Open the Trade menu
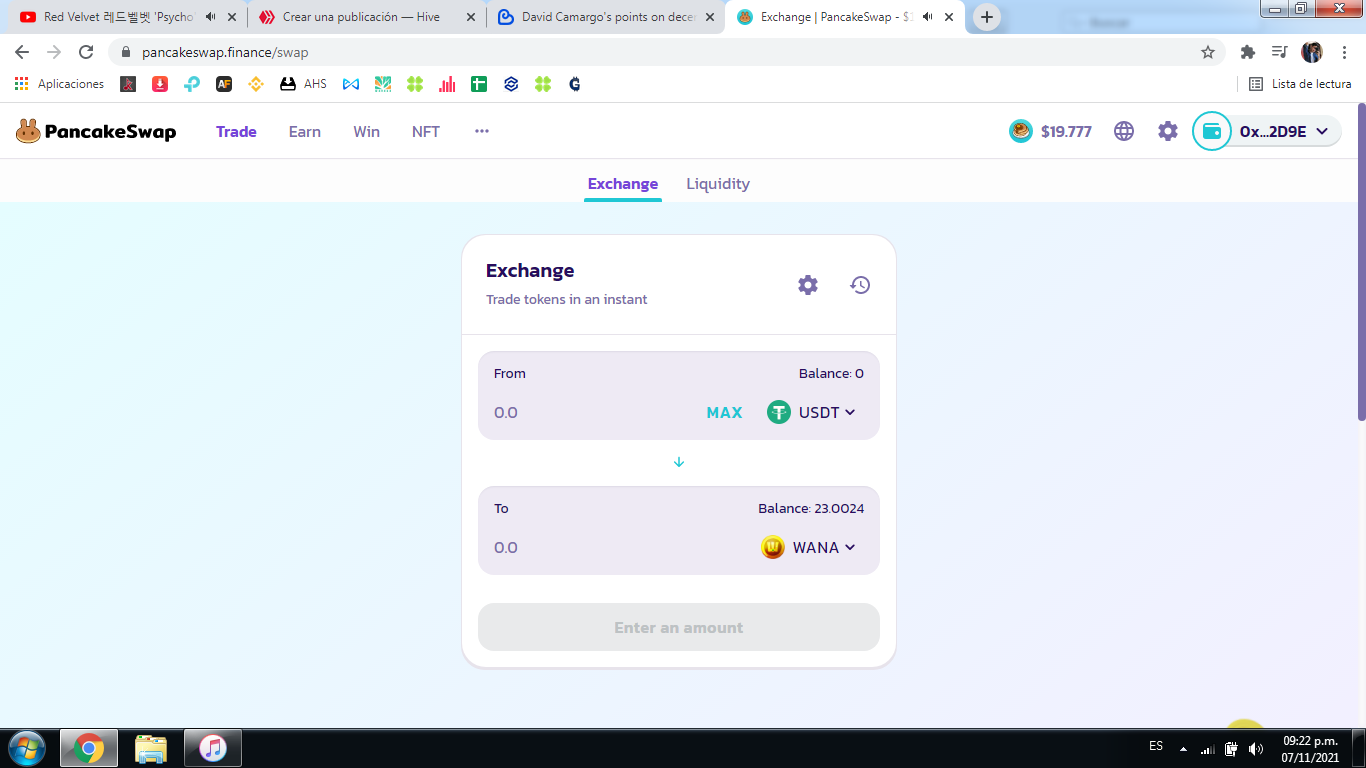The image size is (1366, 768). (236, 131)
